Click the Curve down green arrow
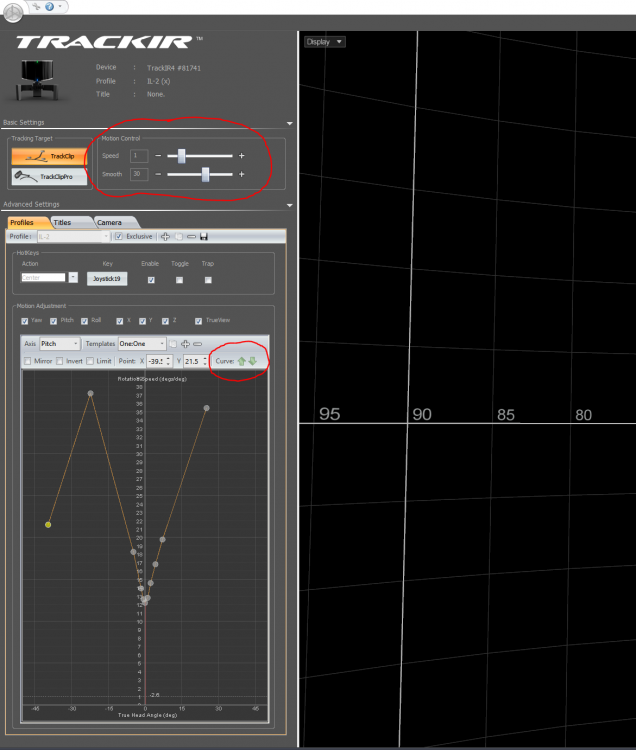The image size is (636, 750). click(252, 361)
